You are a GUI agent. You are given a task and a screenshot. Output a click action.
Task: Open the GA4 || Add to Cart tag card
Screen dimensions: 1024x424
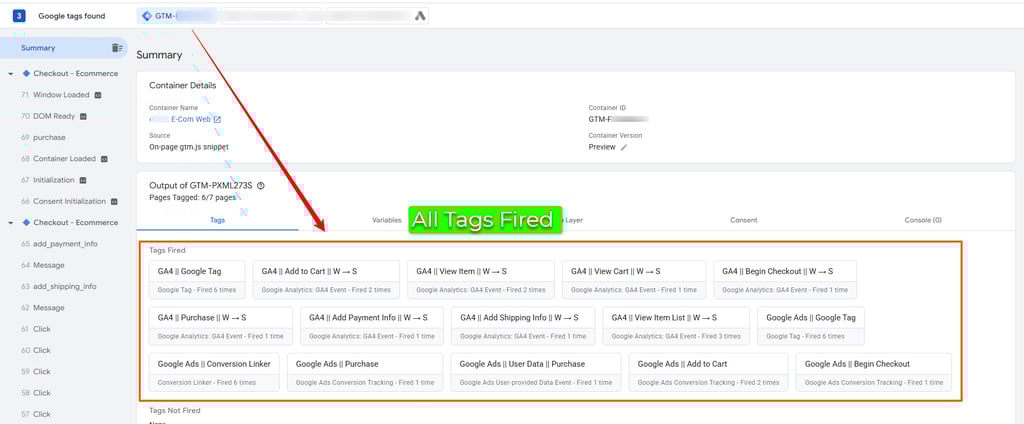pos(326,280)
